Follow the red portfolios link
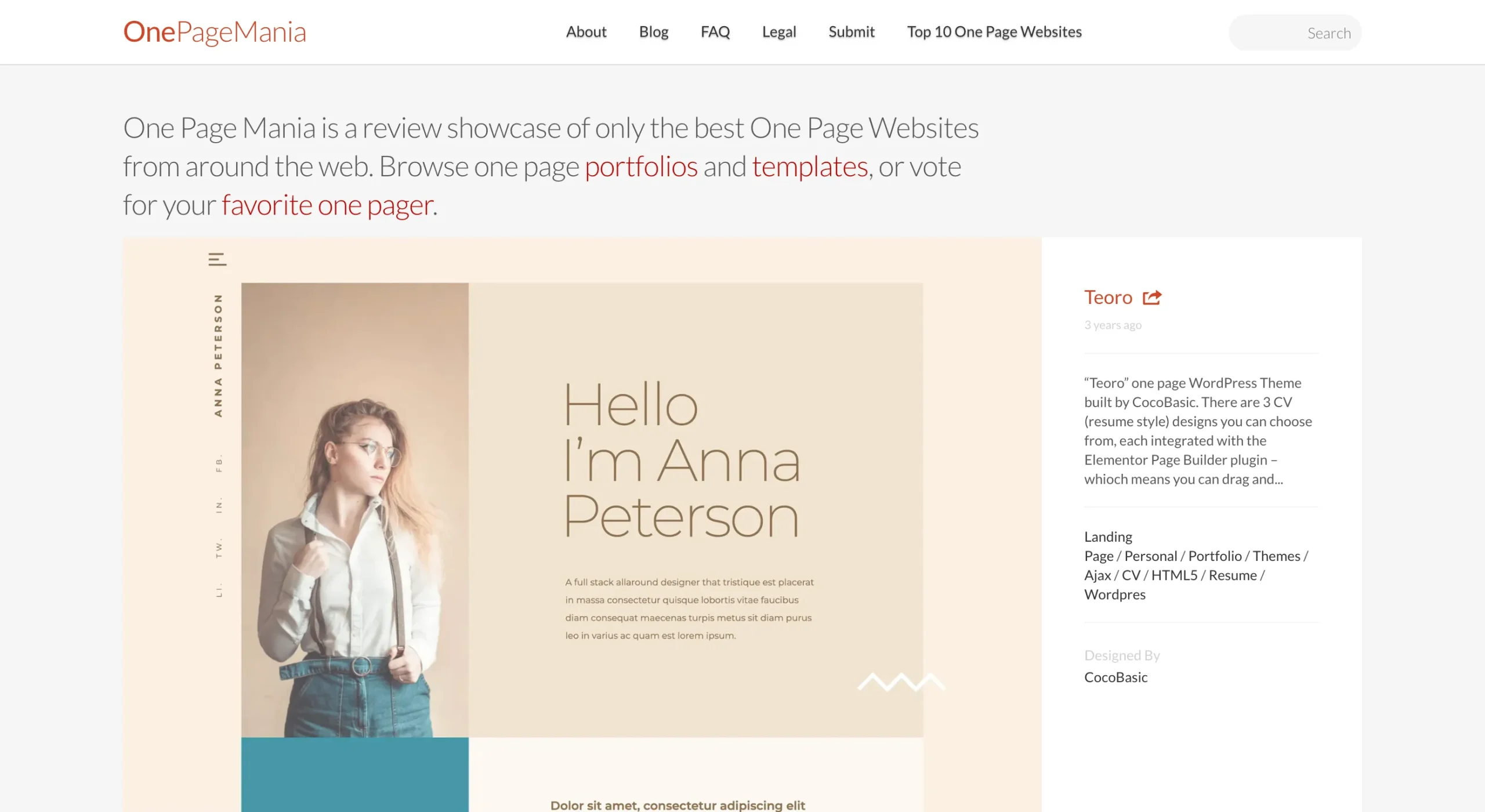The width and height of the screenshot is (1485, 812). tap(641, 167)
